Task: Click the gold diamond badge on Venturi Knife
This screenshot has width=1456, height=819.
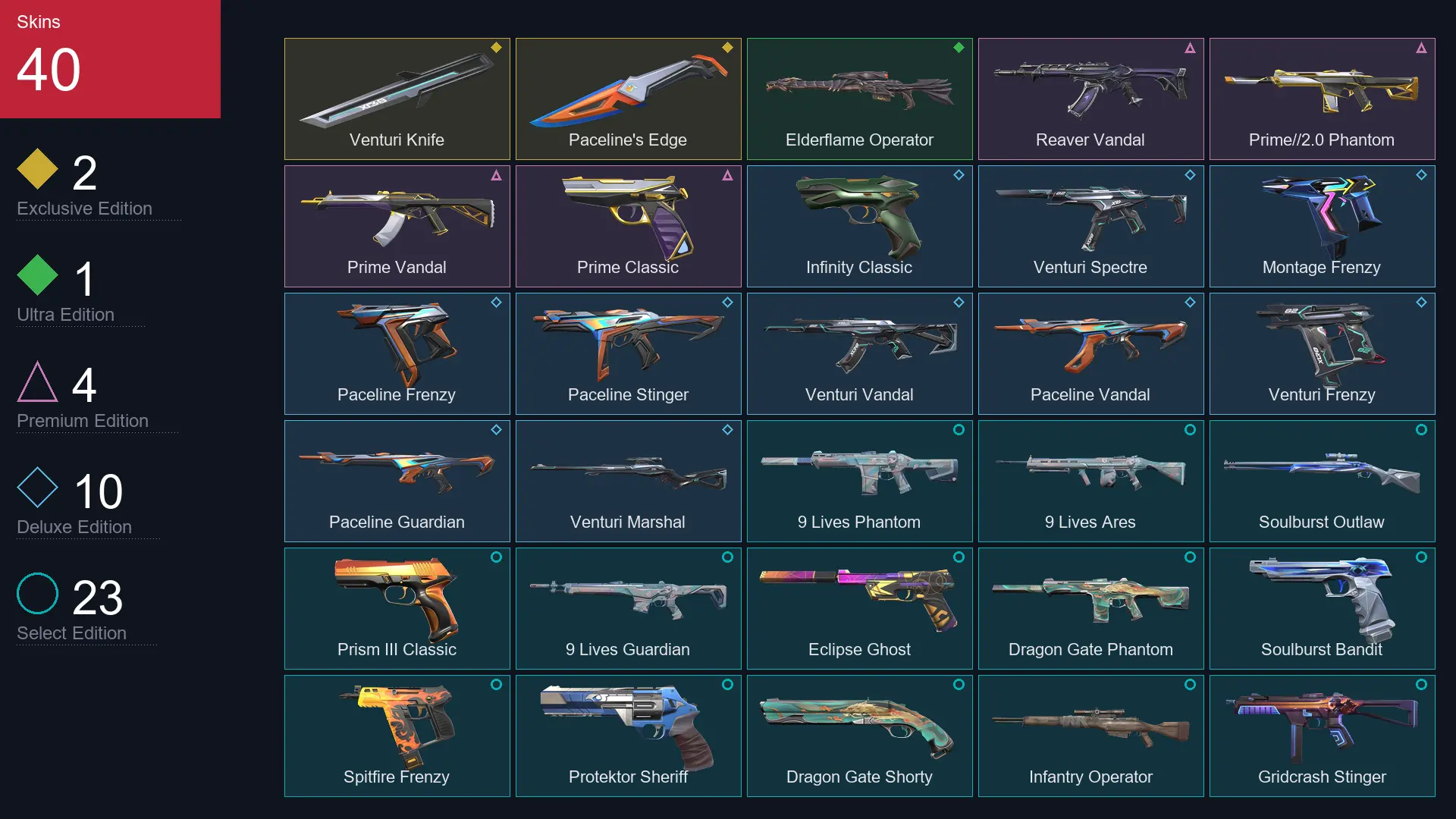Action: click(x=496, y=48)
